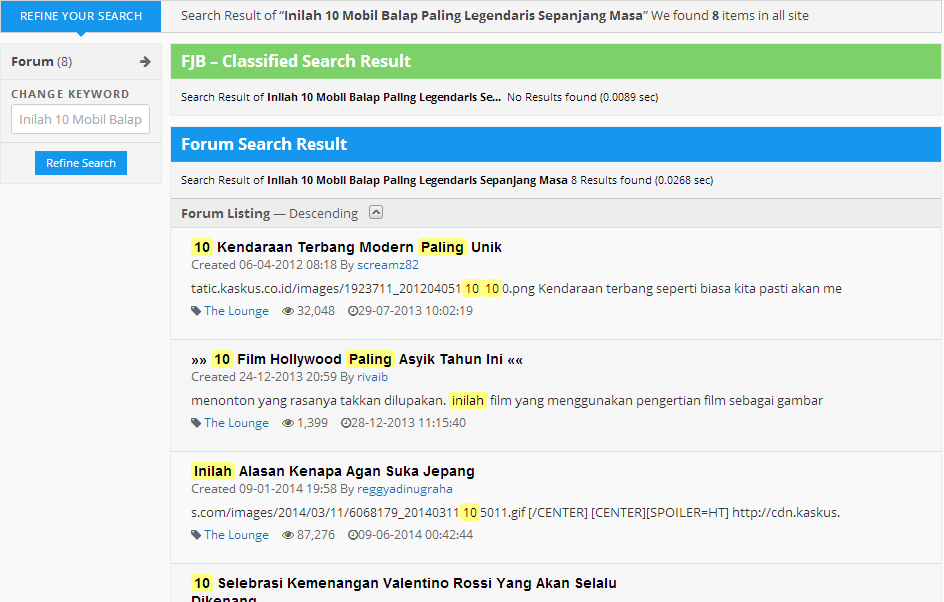Click the eye views icon showing 32,048
The image size is (944, 602).
click(288, 311)
